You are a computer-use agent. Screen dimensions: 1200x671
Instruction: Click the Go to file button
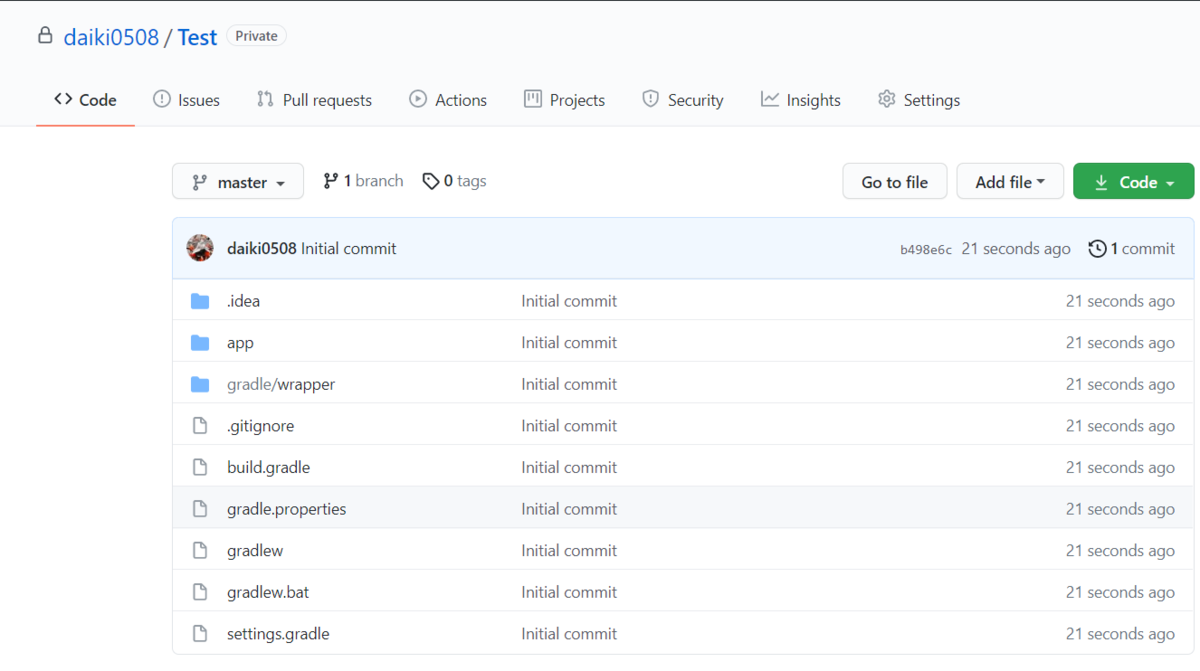tap(895, 181)
